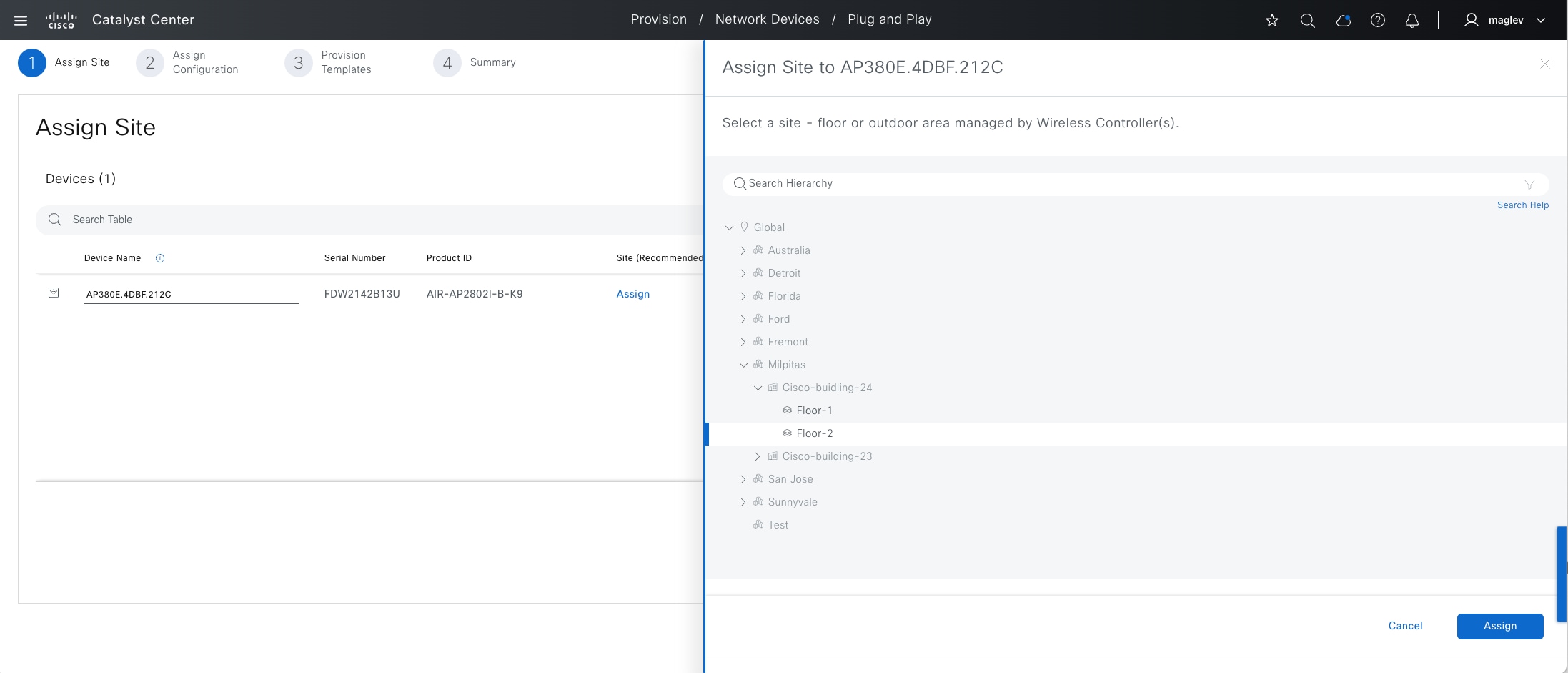This screenshot has width=1568, height=673.
Task: Click serial number FDW2142B13U
Action: [x=362, y=294]
